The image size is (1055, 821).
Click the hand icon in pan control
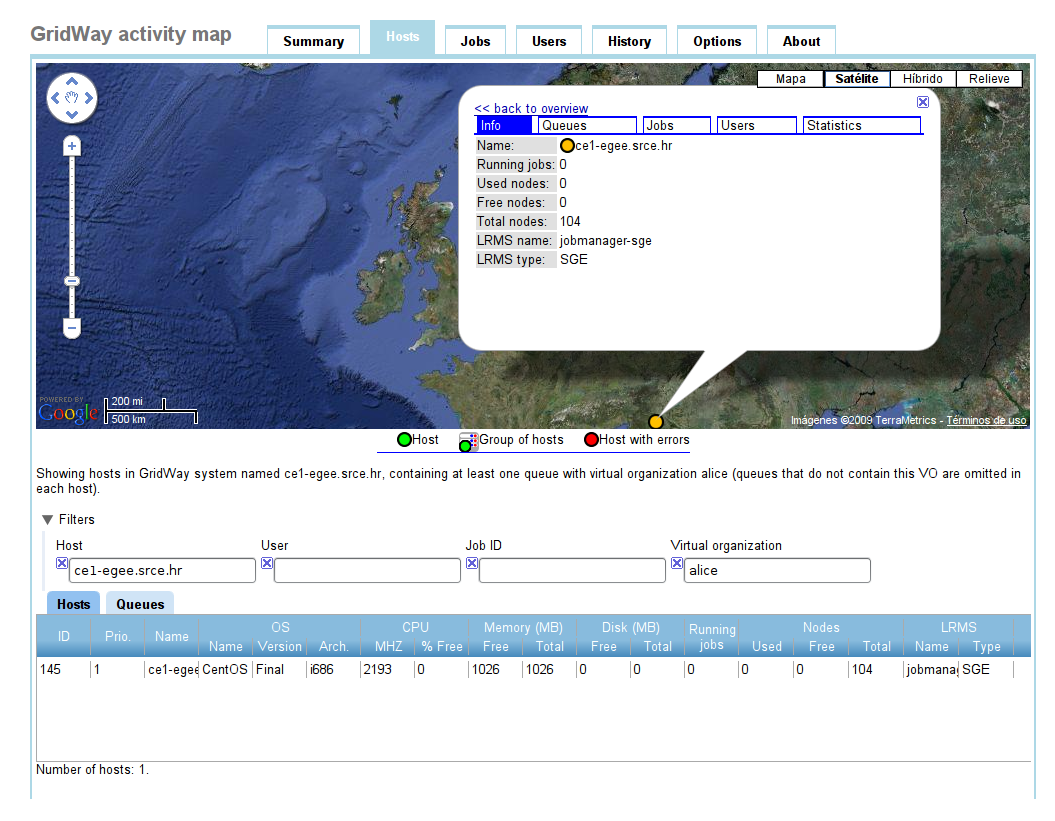pos(72,98)
